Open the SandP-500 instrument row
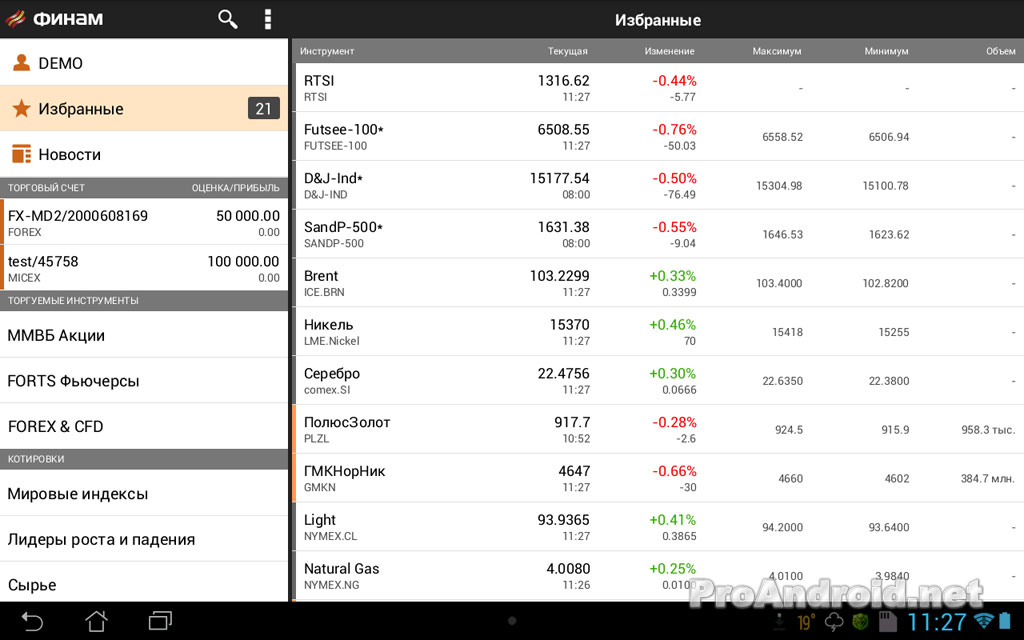 coord(658,234)
